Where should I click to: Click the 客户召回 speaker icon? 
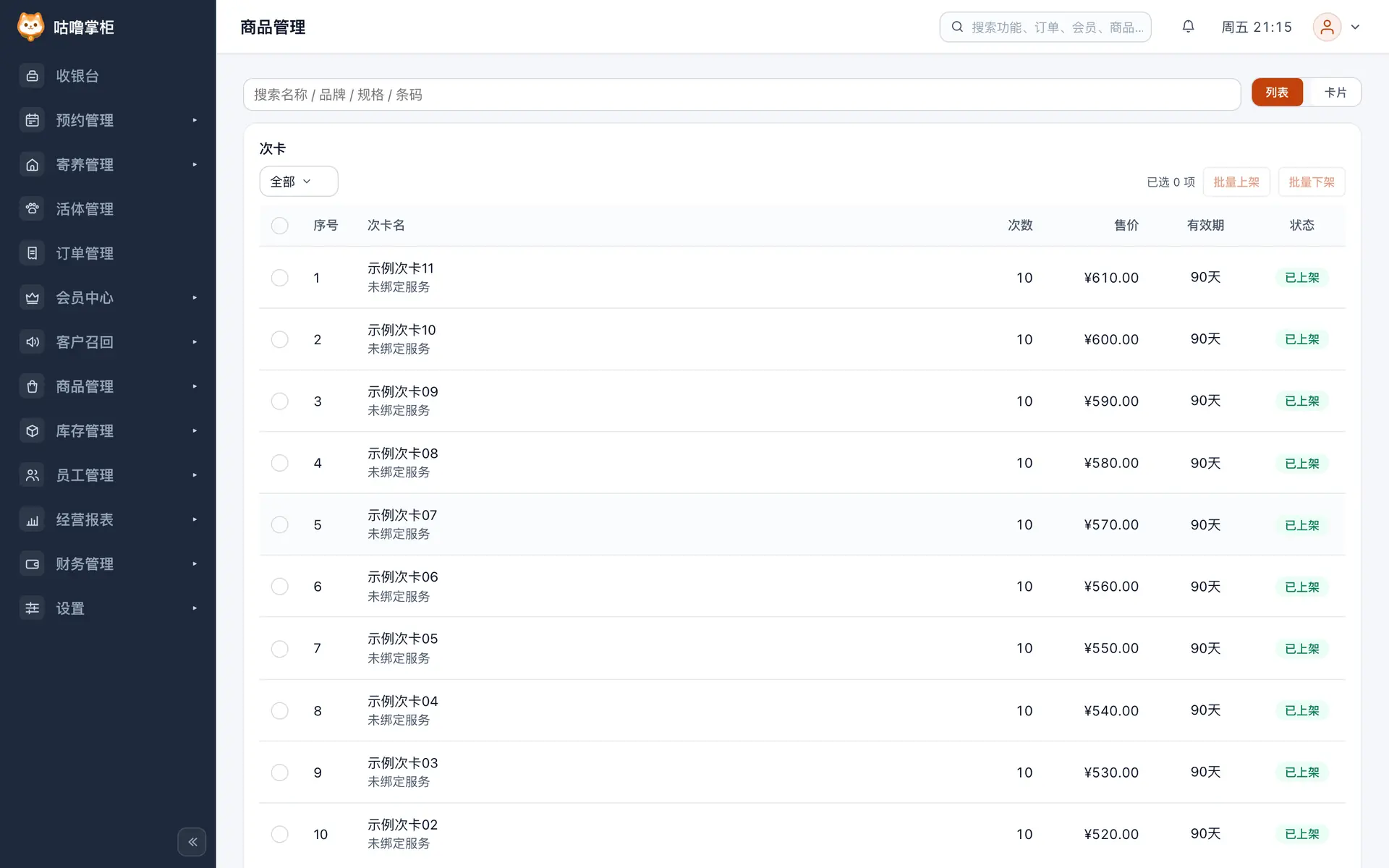click(x=32, y=342)
